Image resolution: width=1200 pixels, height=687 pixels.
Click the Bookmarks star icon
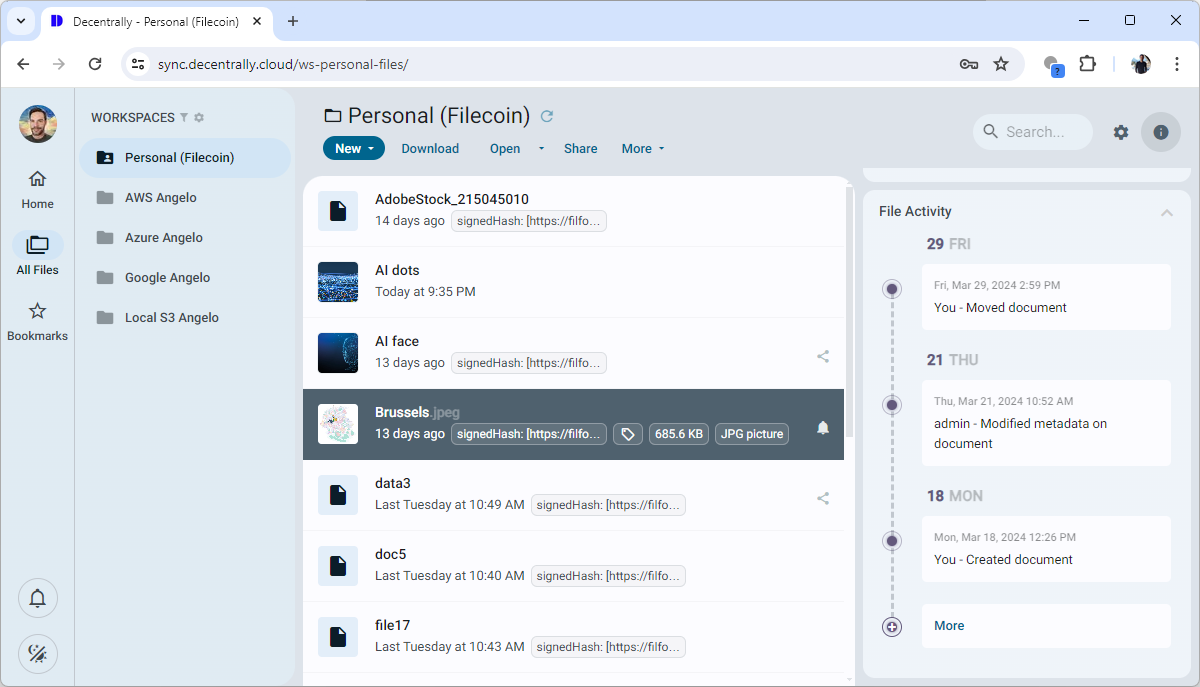tap(37, 312)
